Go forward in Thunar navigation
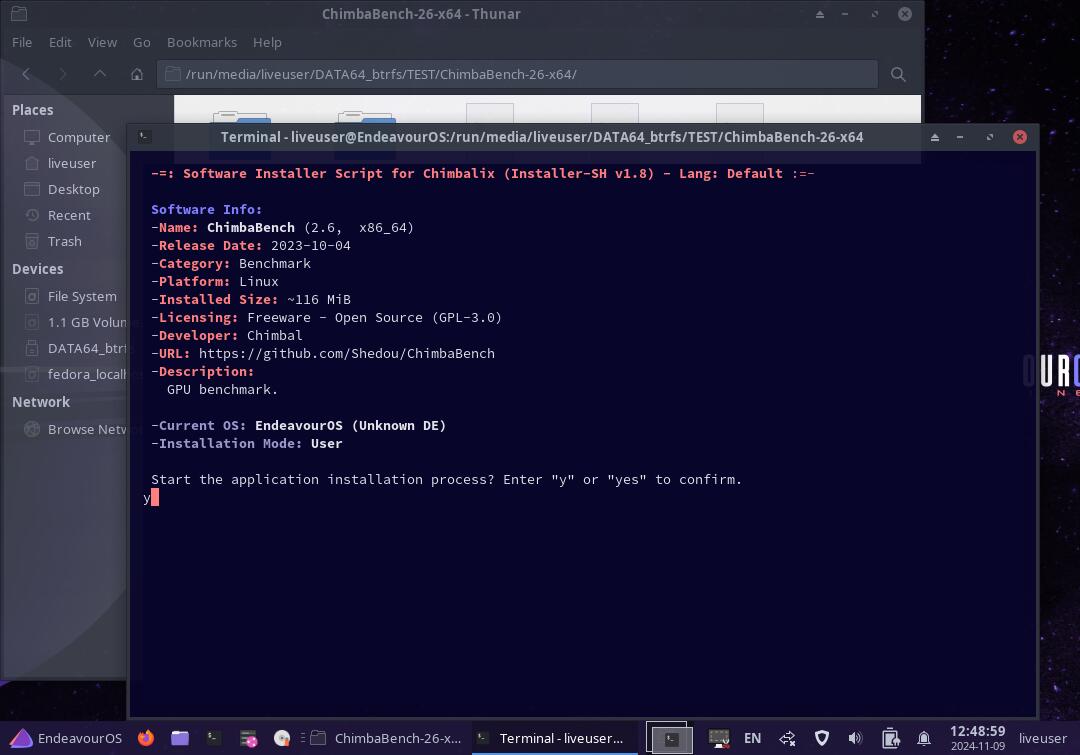Screen dimensions: 1080x755 [x=63, y=74]
